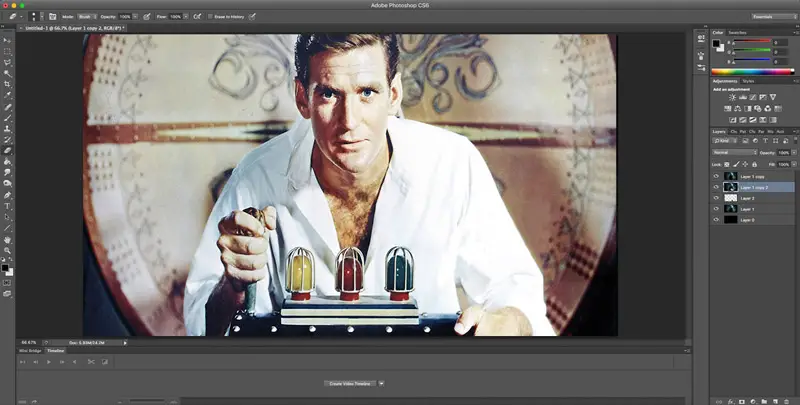This screenshot has width=800, height=405.
Task: Select the Eraser tool in toolbox
Action: (7, 150)
